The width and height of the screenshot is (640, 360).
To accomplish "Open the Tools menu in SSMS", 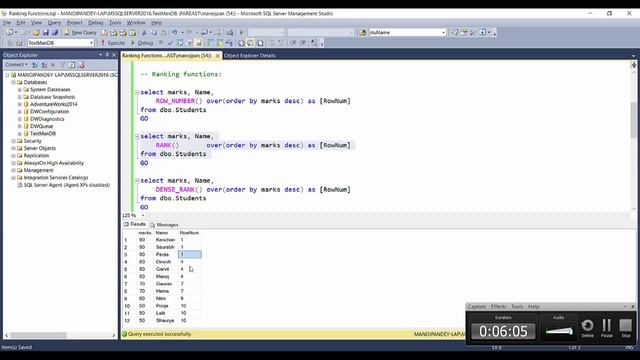I will (115, 22).
